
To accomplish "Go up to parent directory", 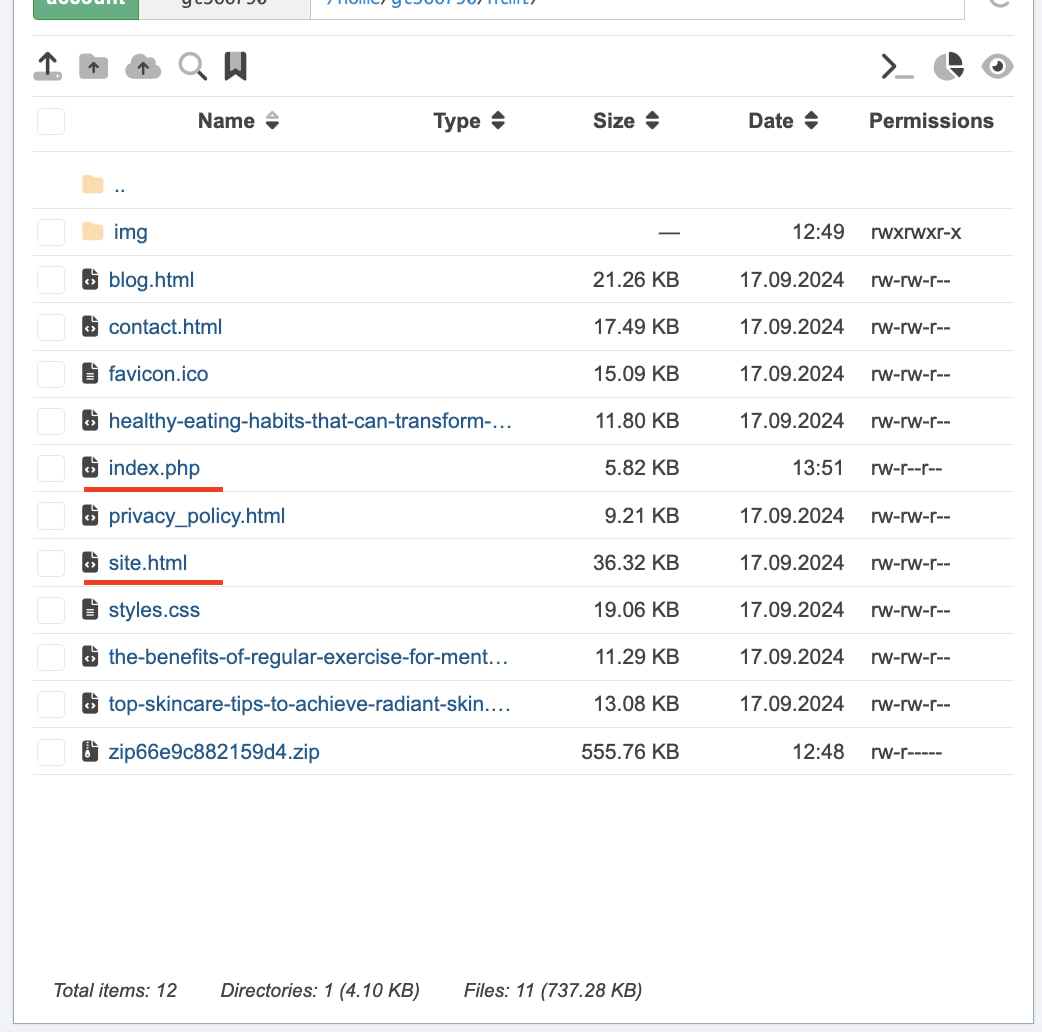I will tap(119, 185).
